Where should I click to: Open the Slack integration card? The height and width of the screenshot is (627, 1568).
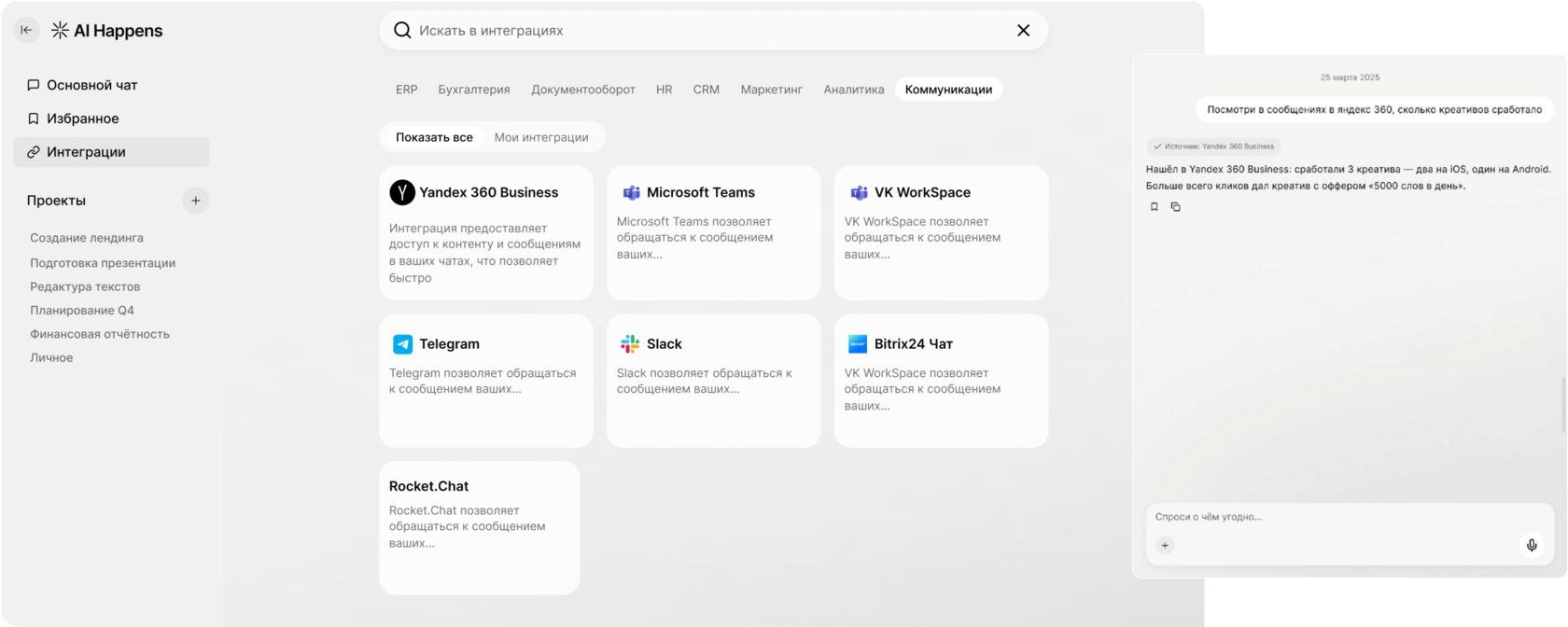(x=713, y=380)
